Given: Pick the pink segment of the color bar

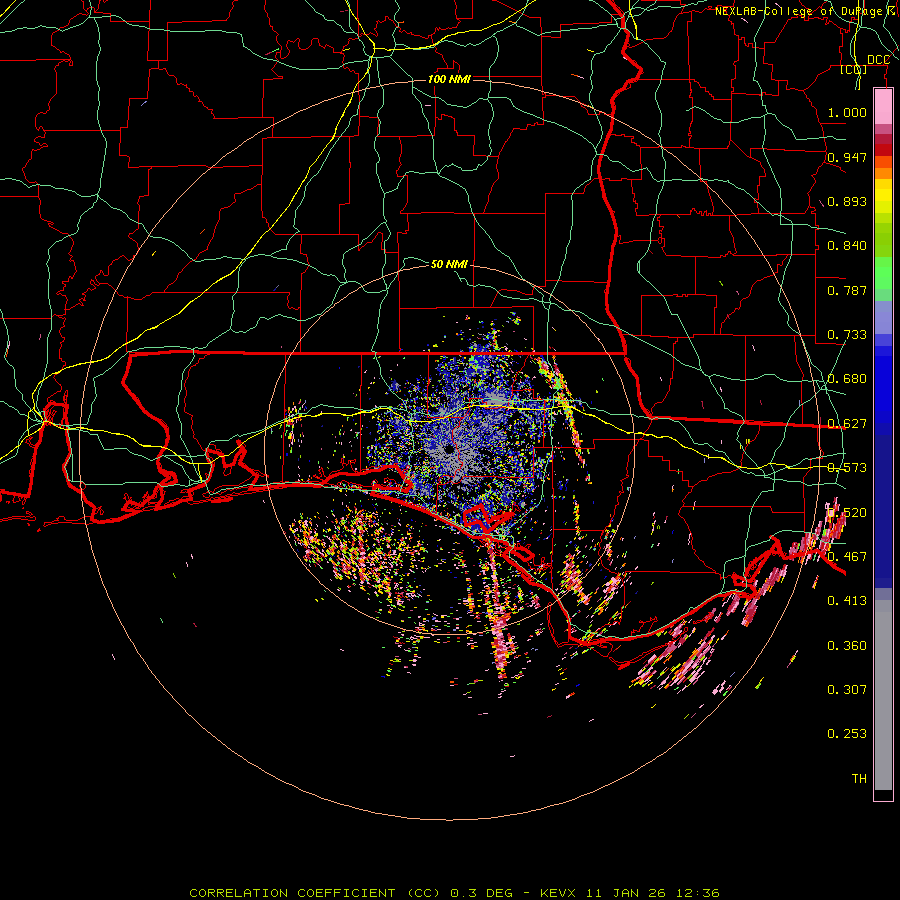Looking at the screenshot, I should click(x=883, y=106).
